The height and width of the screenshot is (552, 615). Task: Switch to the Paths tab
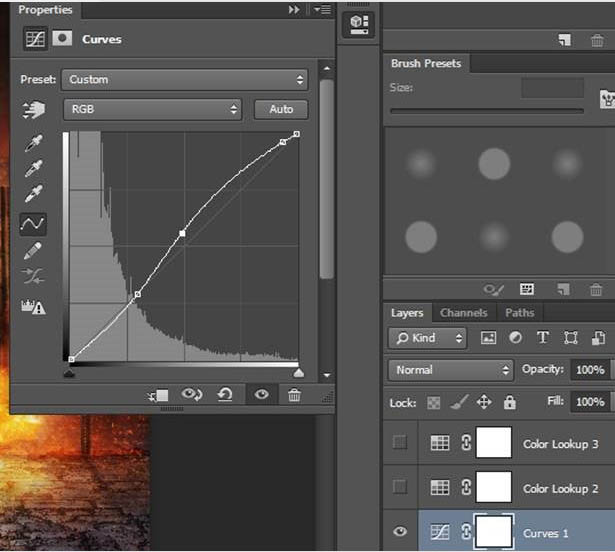[x=519, y=313]
